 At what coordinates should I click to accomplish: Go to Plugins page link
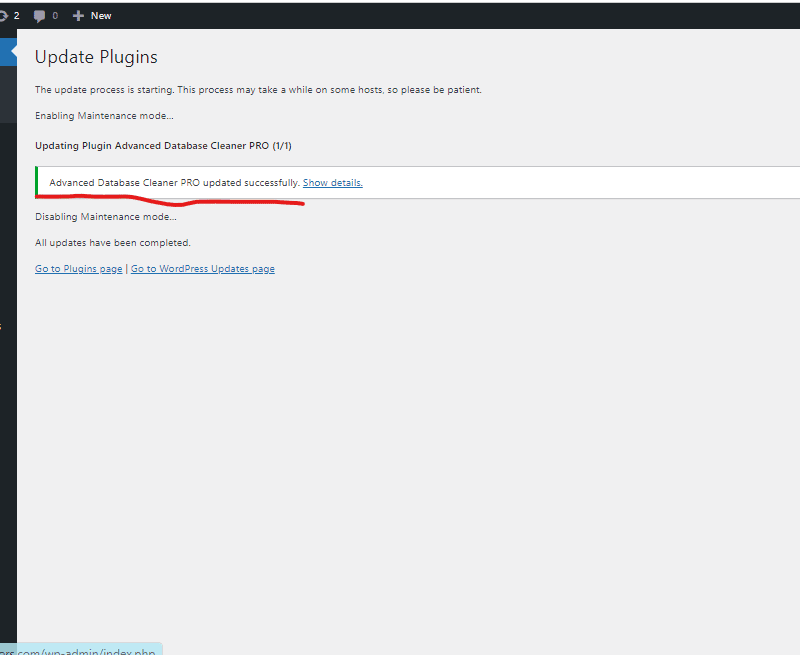pos(79,269)
